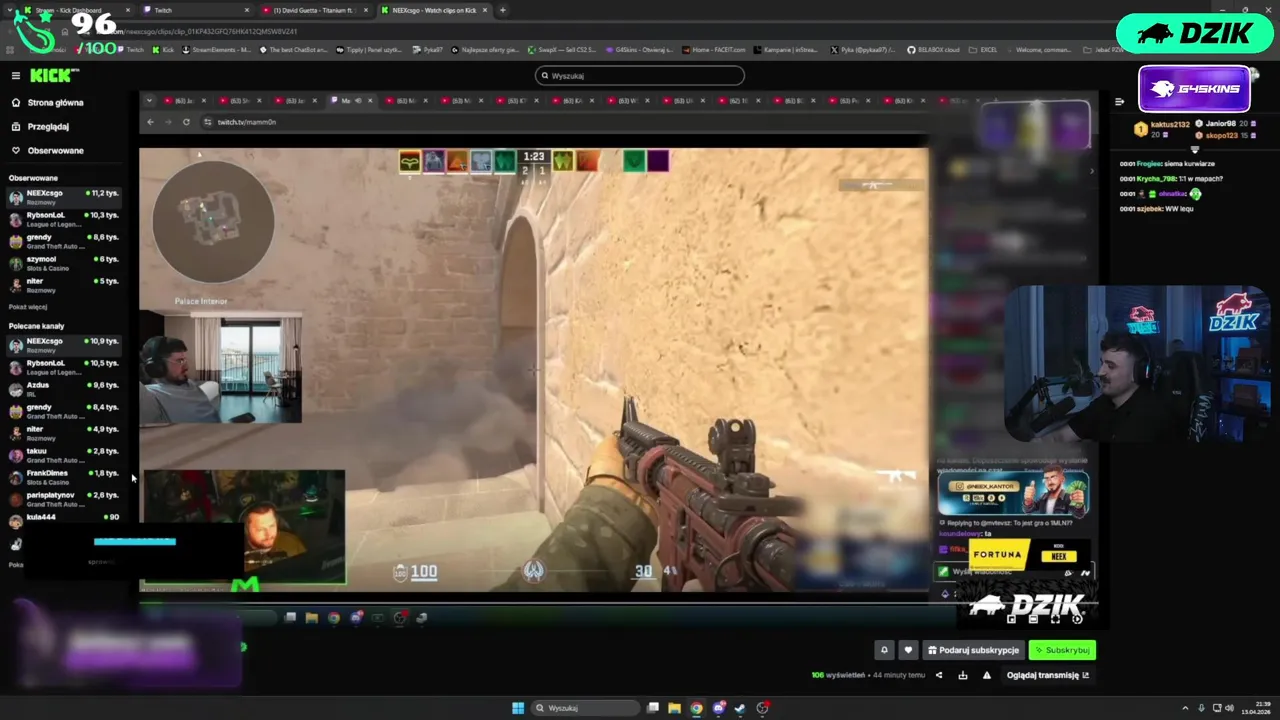
Task: Click twitch.tv/mamm0n address in clip
Action: point(246,122)
